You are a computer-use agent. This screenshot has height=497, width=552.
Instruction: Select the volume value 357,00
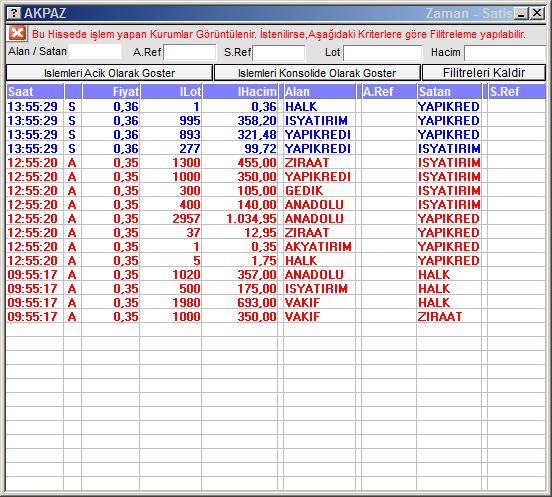(x=257, y=275)
